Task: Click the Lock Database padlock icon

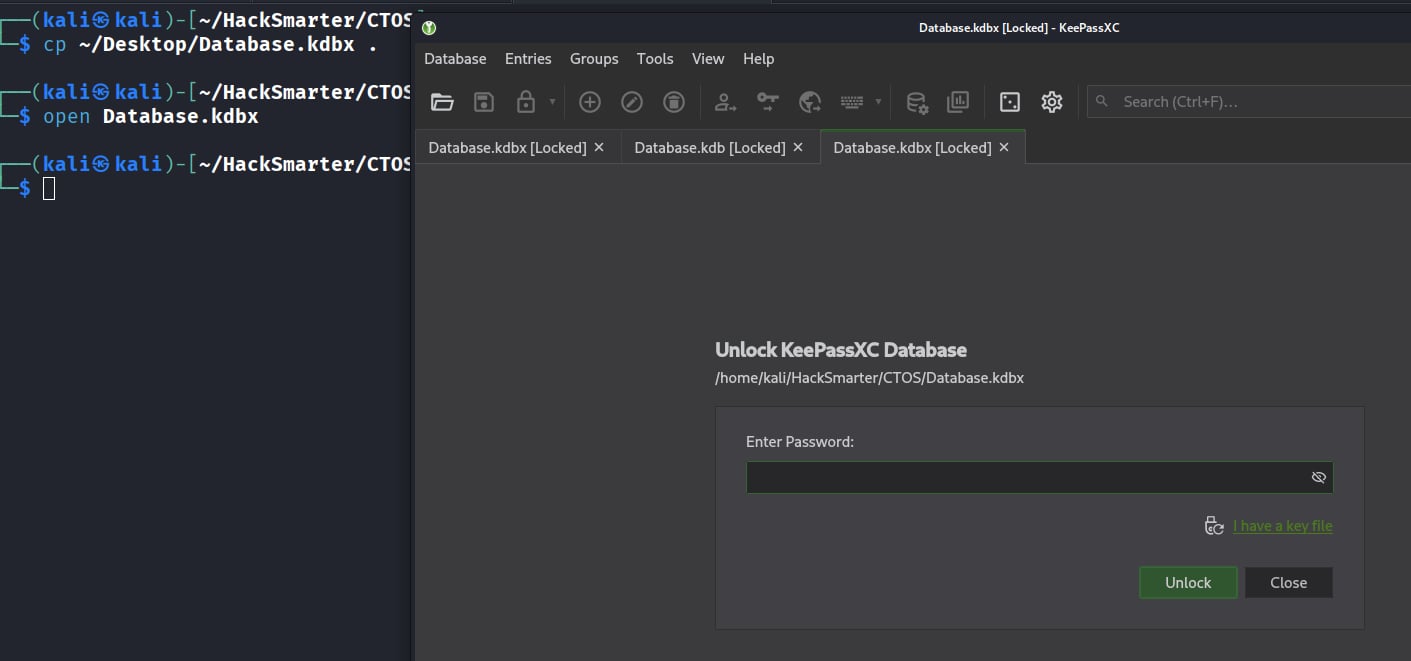Action: [526, 102]
